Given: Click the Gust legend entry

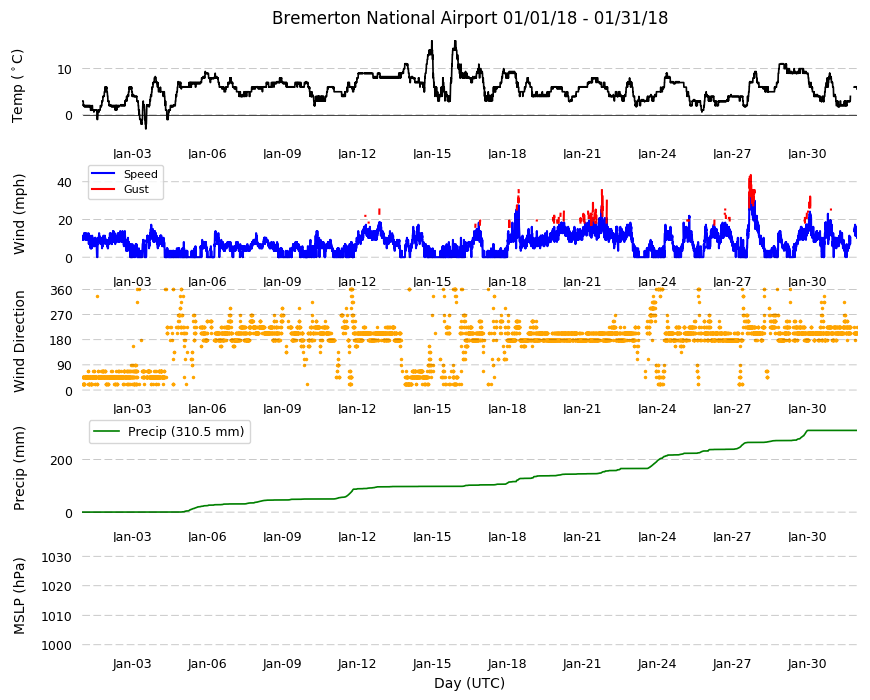Looking at the screenshot, I should [x=136, y=189].
